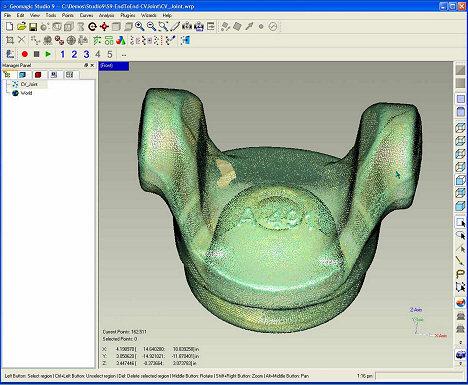Toggle the lasso selection tool on right sidebar
The image size is (468, 385).
pyautogui.click(x=460, y=274)
